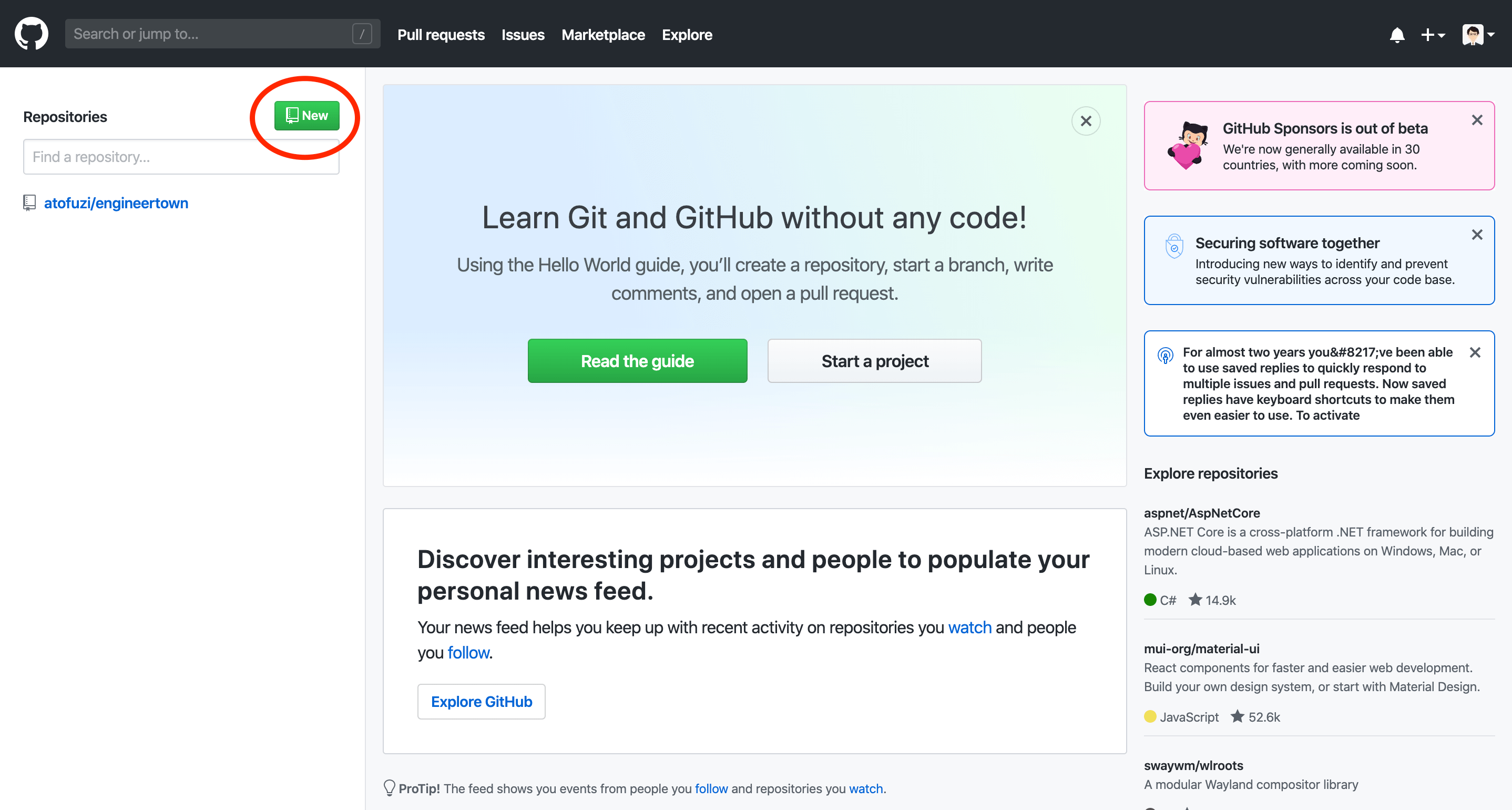Click the Find a repository field
Screen dimensions: 1512x810
181,157
